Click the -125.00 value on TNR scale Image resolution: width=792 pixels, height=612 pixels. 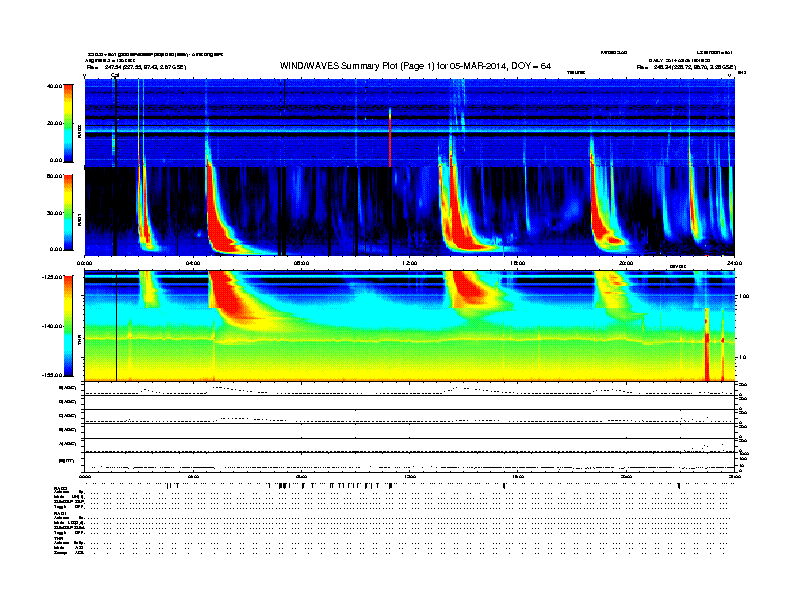[x=53, y=277]
